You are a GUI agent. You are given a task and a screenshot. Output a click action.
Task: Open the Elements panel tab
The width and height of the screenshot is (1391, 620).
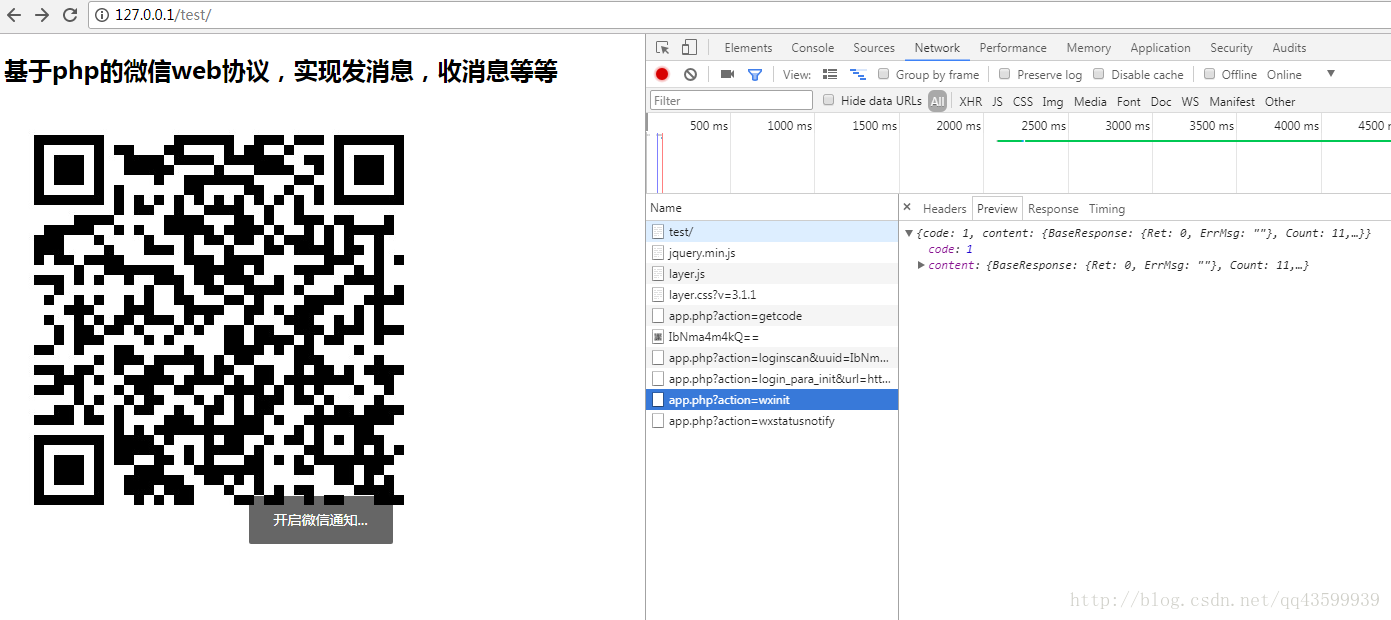point(748,47)
